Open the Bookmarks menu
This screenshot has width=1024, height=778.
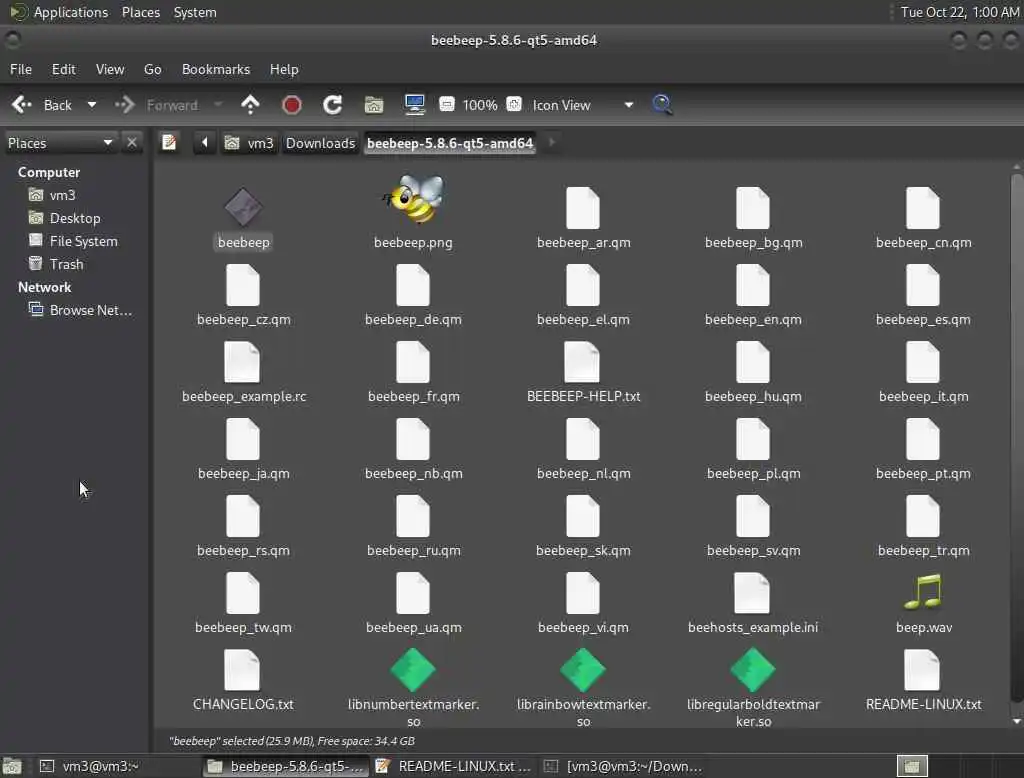coord(216,69)
